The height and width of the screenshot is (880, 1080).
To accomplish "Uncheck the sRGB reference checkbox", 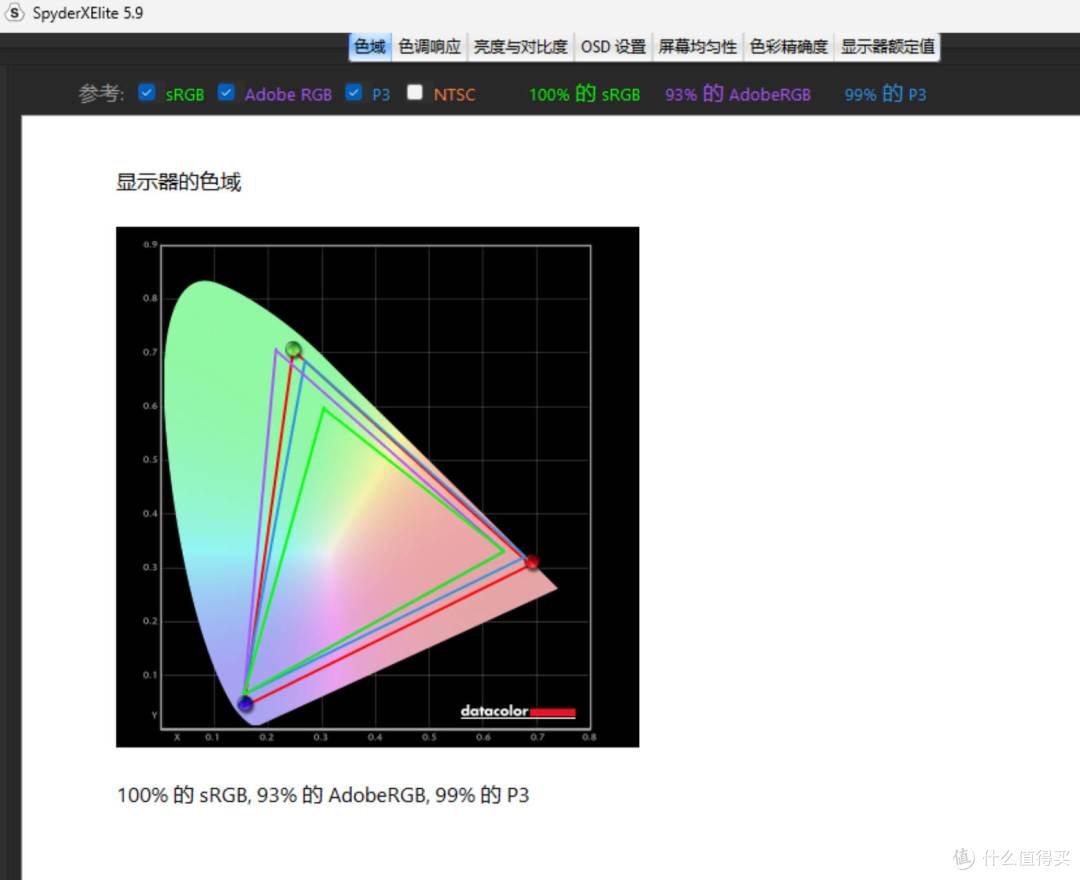I will (147, 92).
